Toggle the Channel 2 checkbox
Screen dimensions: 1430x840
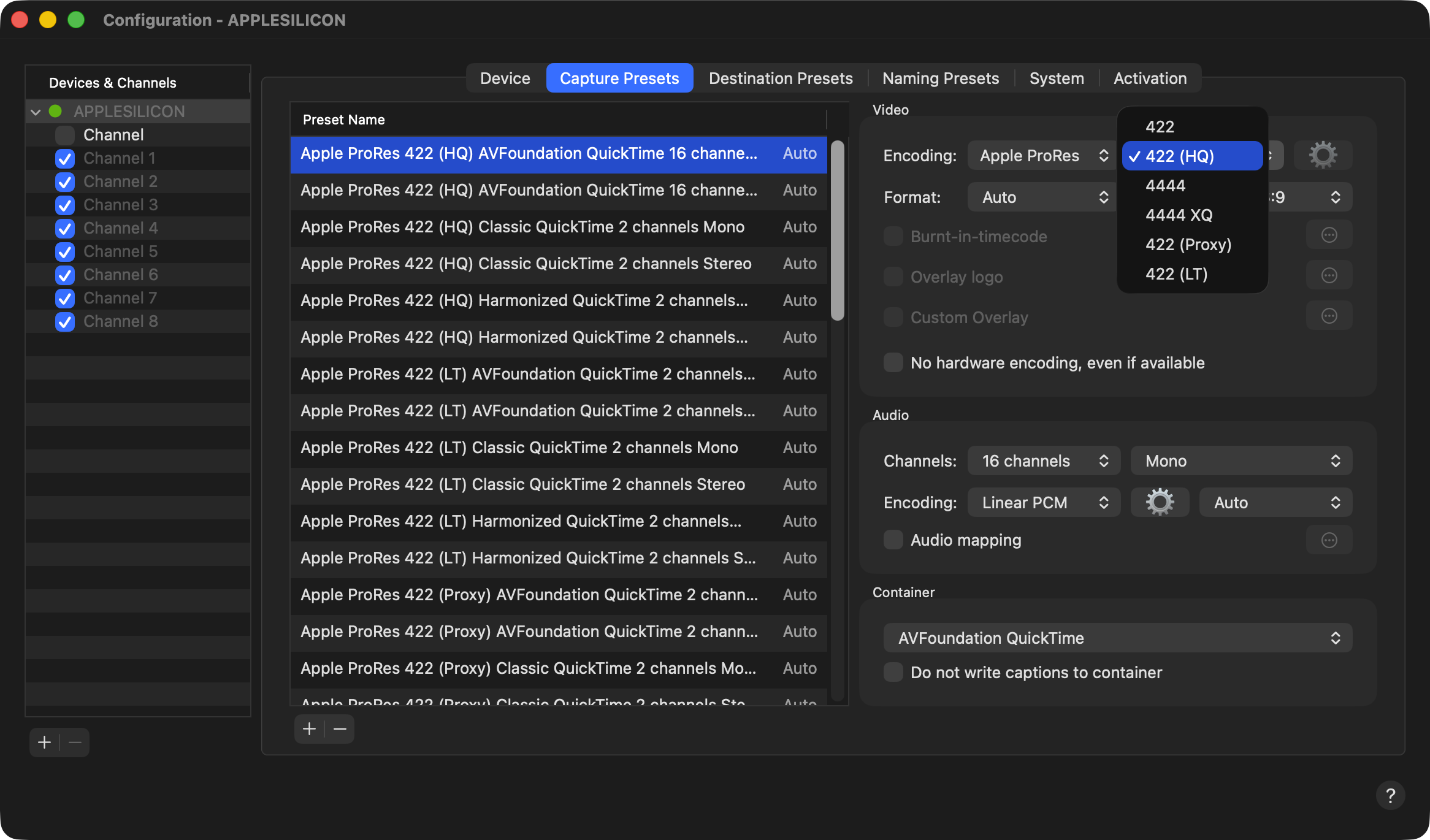[65, 181]
